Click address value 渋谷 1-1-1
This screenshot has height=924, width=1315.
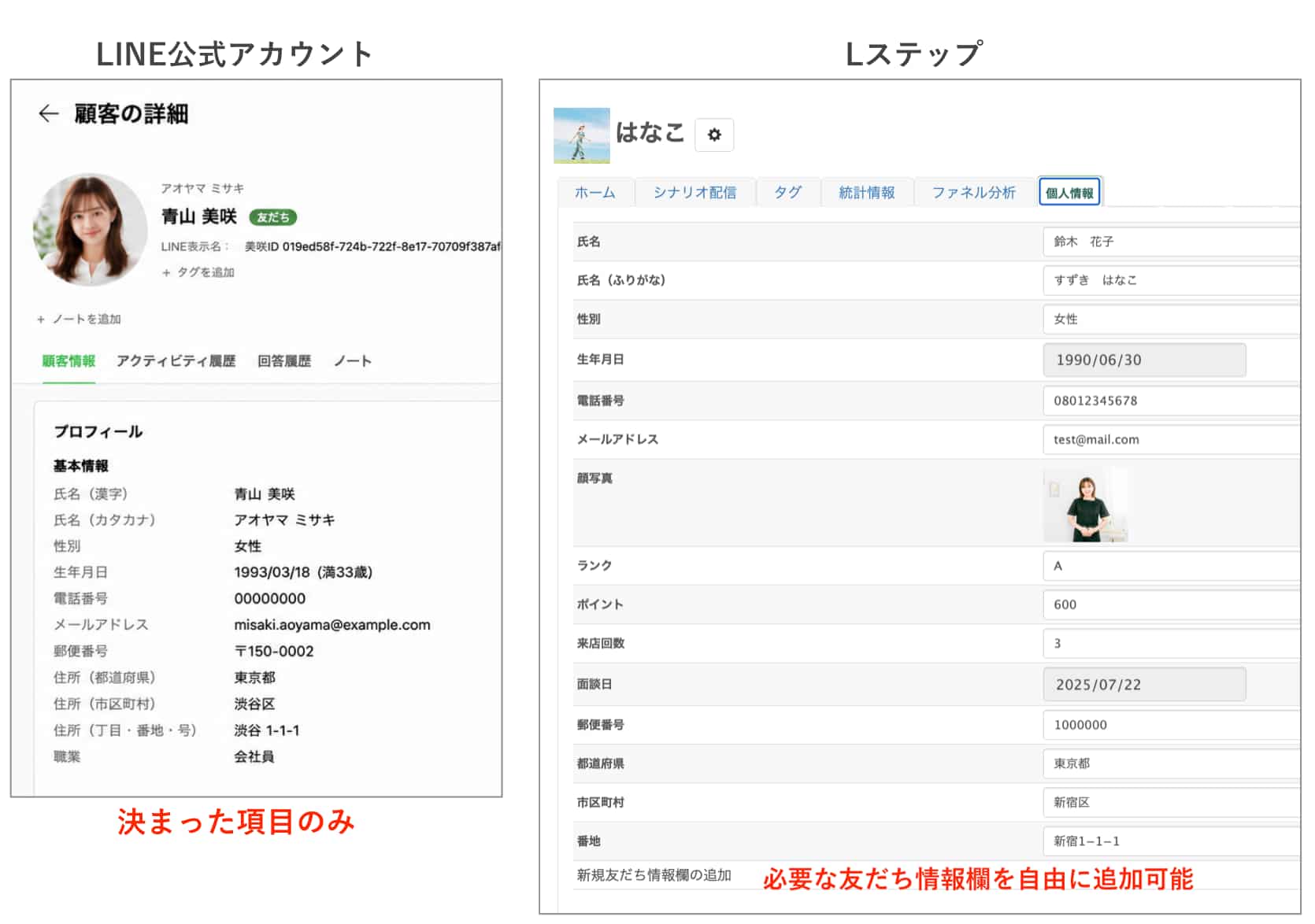click(x=267, y=730)
